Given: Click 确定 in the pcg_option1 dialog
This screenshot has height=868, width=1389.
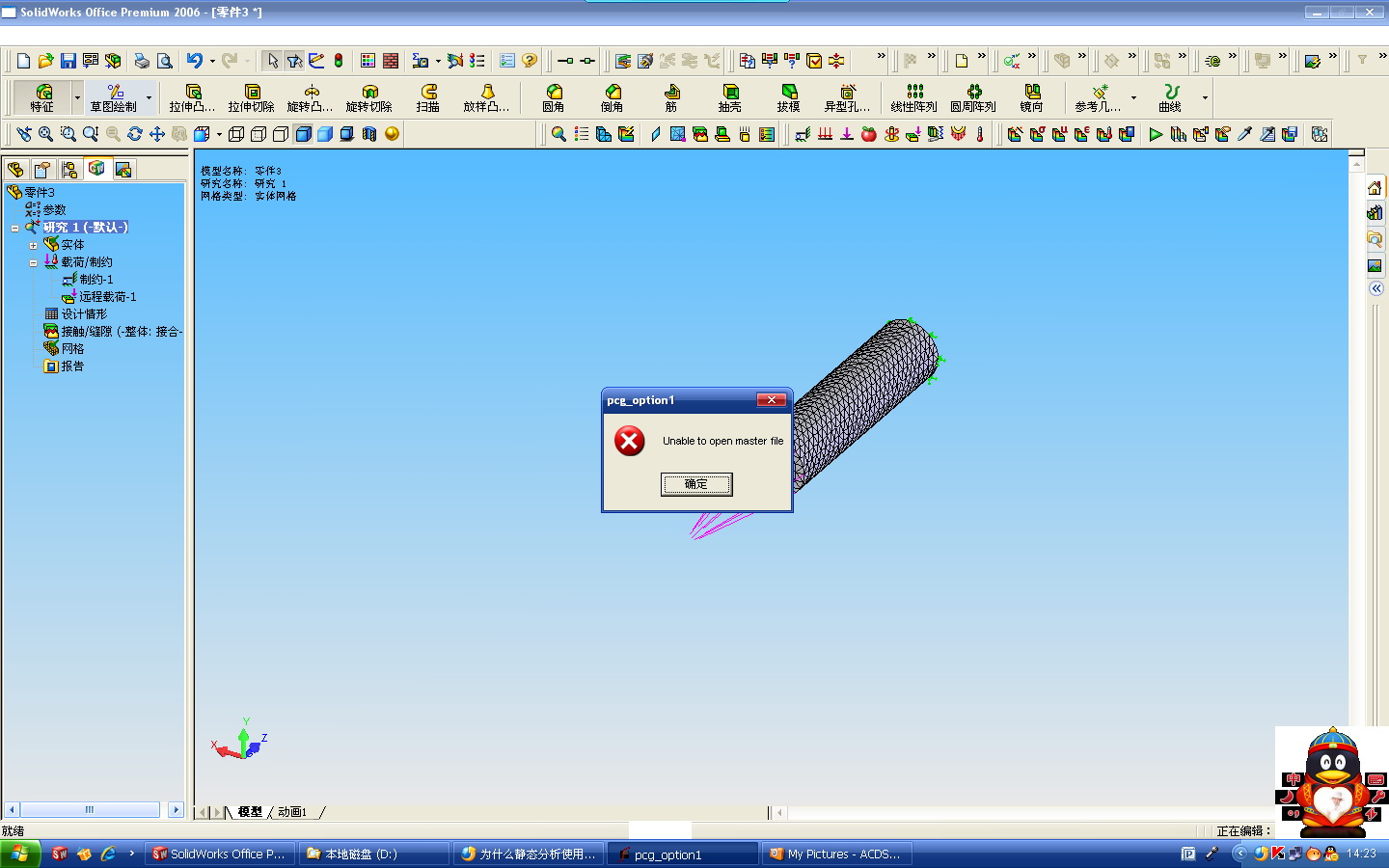Looking at the screenshot, I should 696,484.
